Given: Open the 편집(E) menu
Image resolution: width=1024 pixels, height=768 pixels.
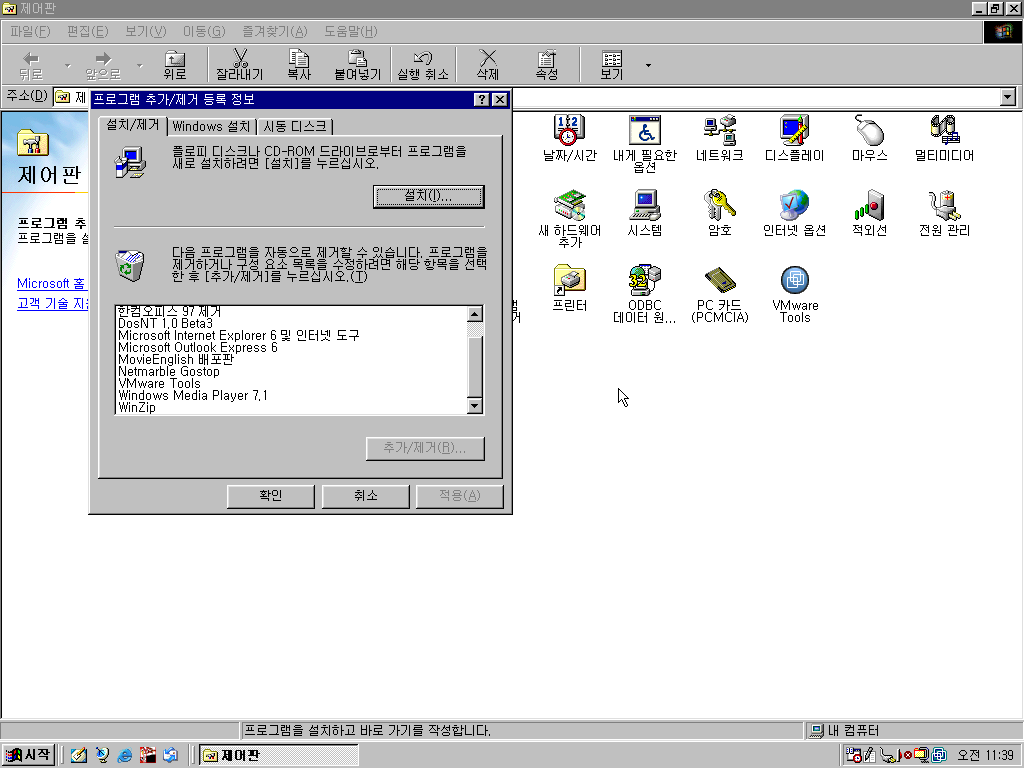Looking at the screenshot, I should tap(88, 31).
